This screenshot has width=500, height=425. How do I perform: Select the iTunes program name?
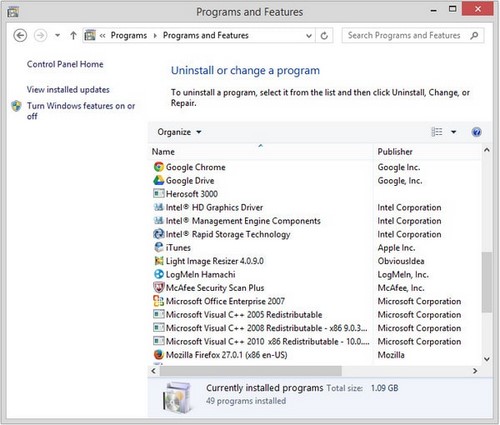coord(178,248)
